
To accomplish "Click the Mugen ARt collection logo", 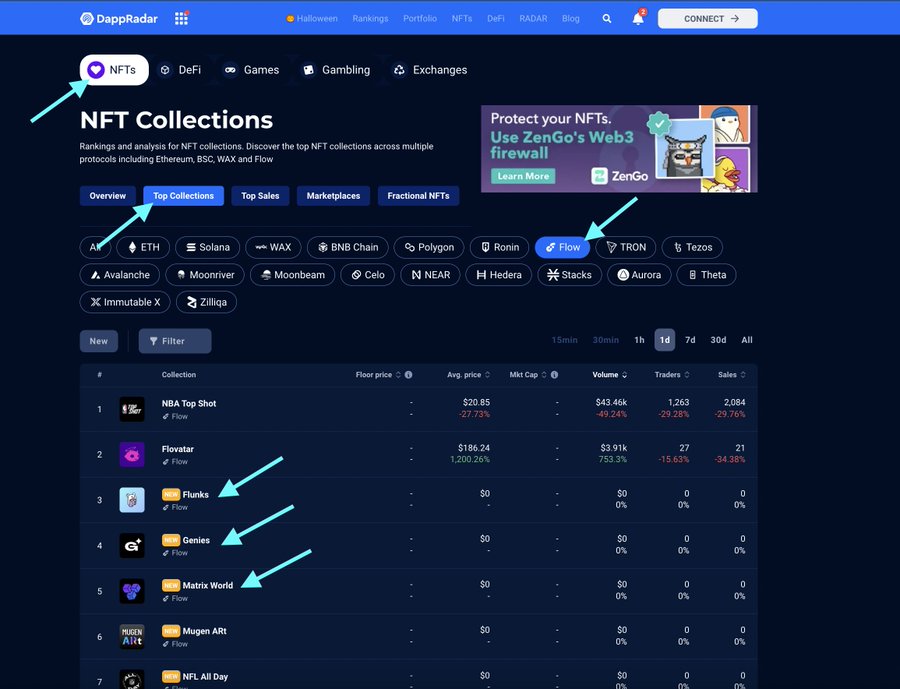I will (132, 637).
